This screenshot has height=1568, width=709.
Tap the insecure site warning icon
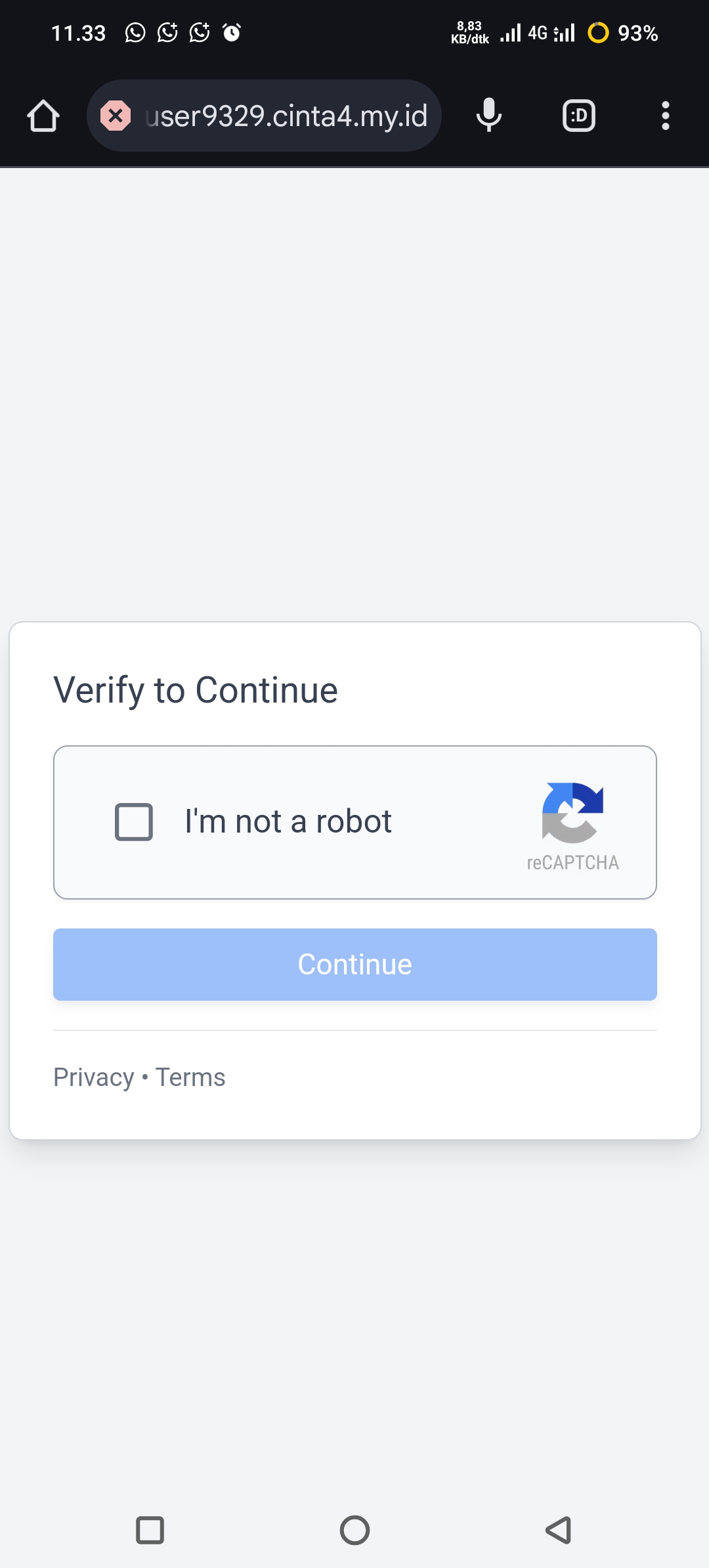coord(116,116)
